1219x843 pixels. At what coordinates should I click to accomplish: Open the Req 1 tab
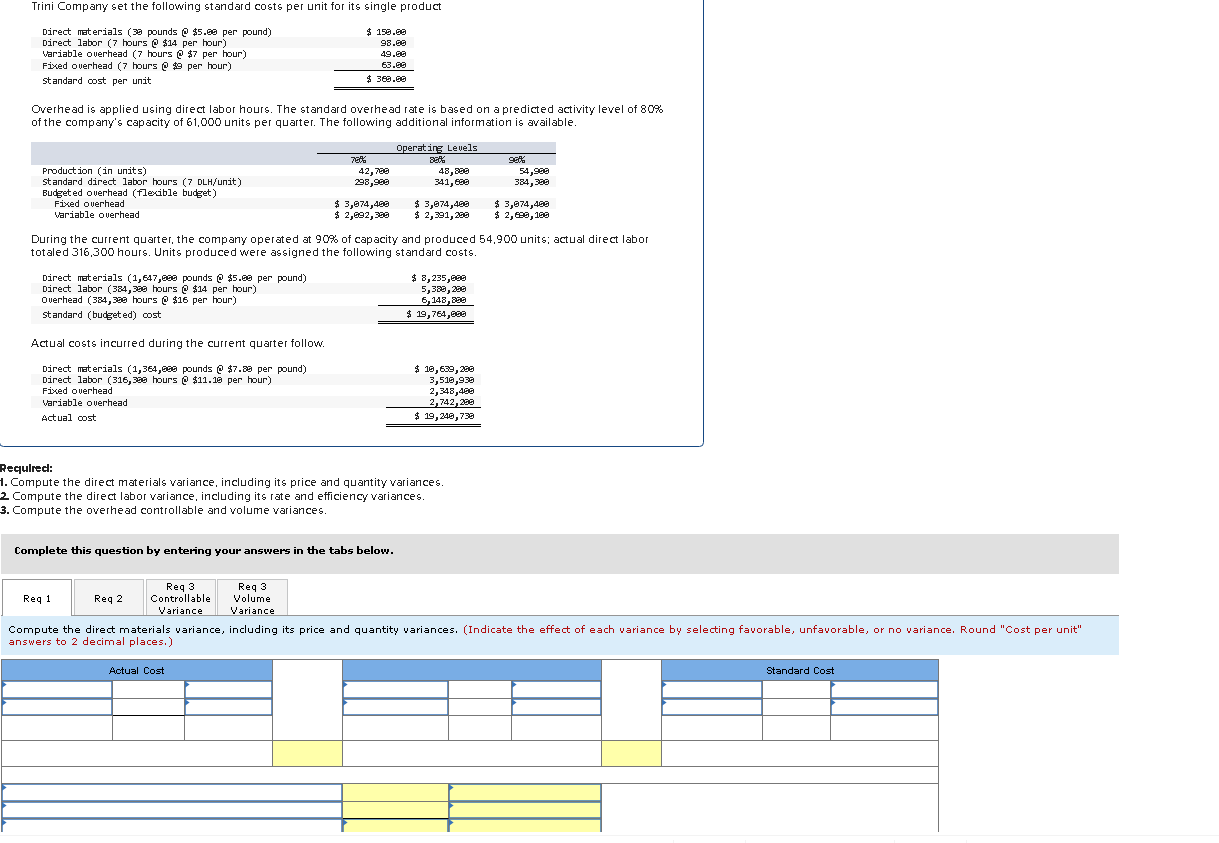pyautogui.click(x=36, y=598)
